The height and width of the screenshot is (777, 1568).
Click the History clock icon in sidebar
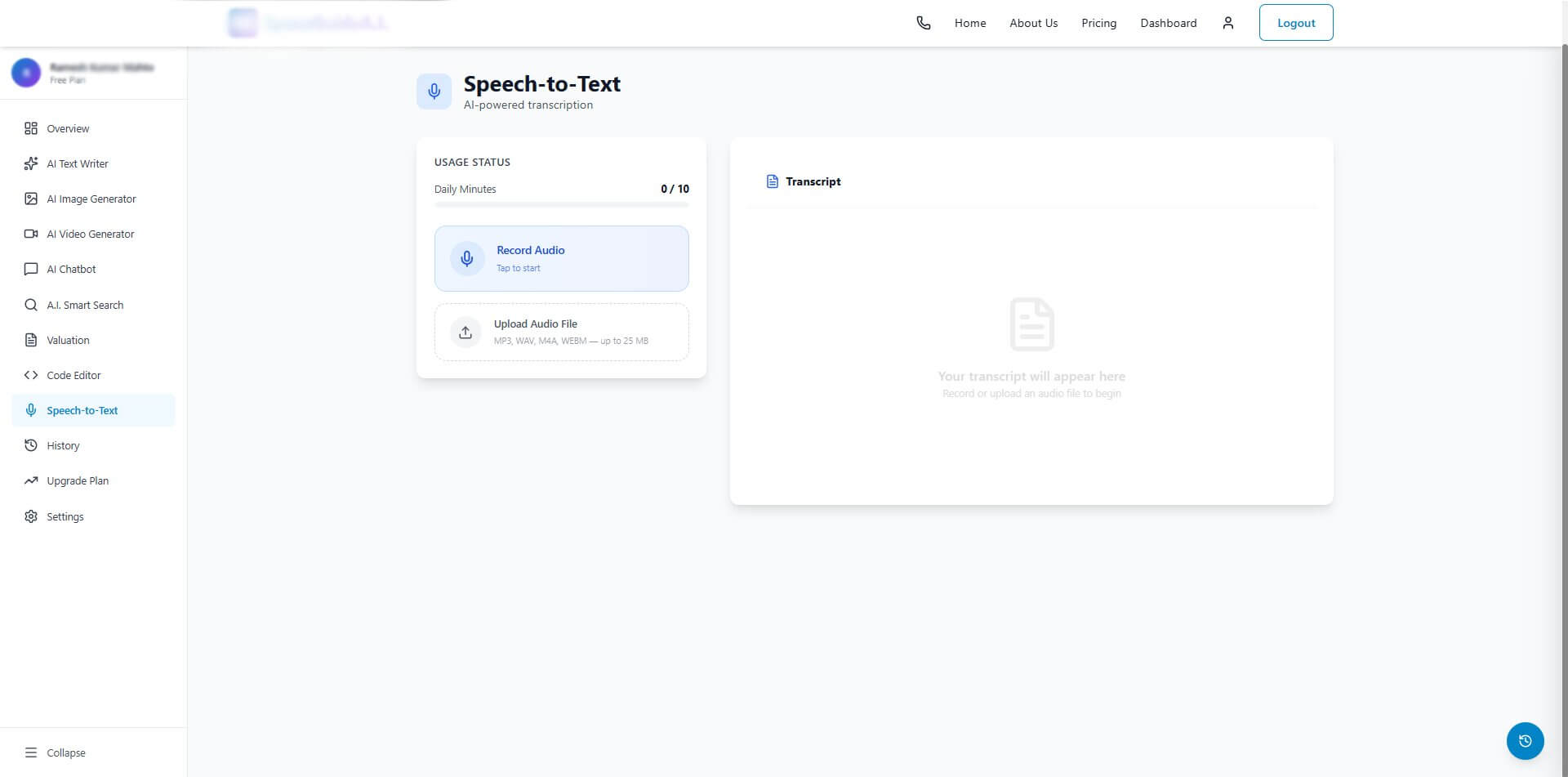point(31,445)
